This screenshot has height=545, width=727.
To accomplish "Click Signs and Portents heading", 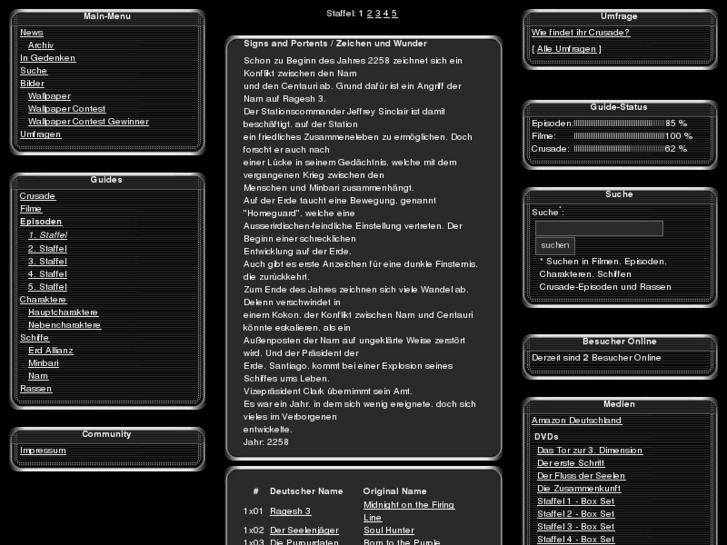I will (335, 44).
